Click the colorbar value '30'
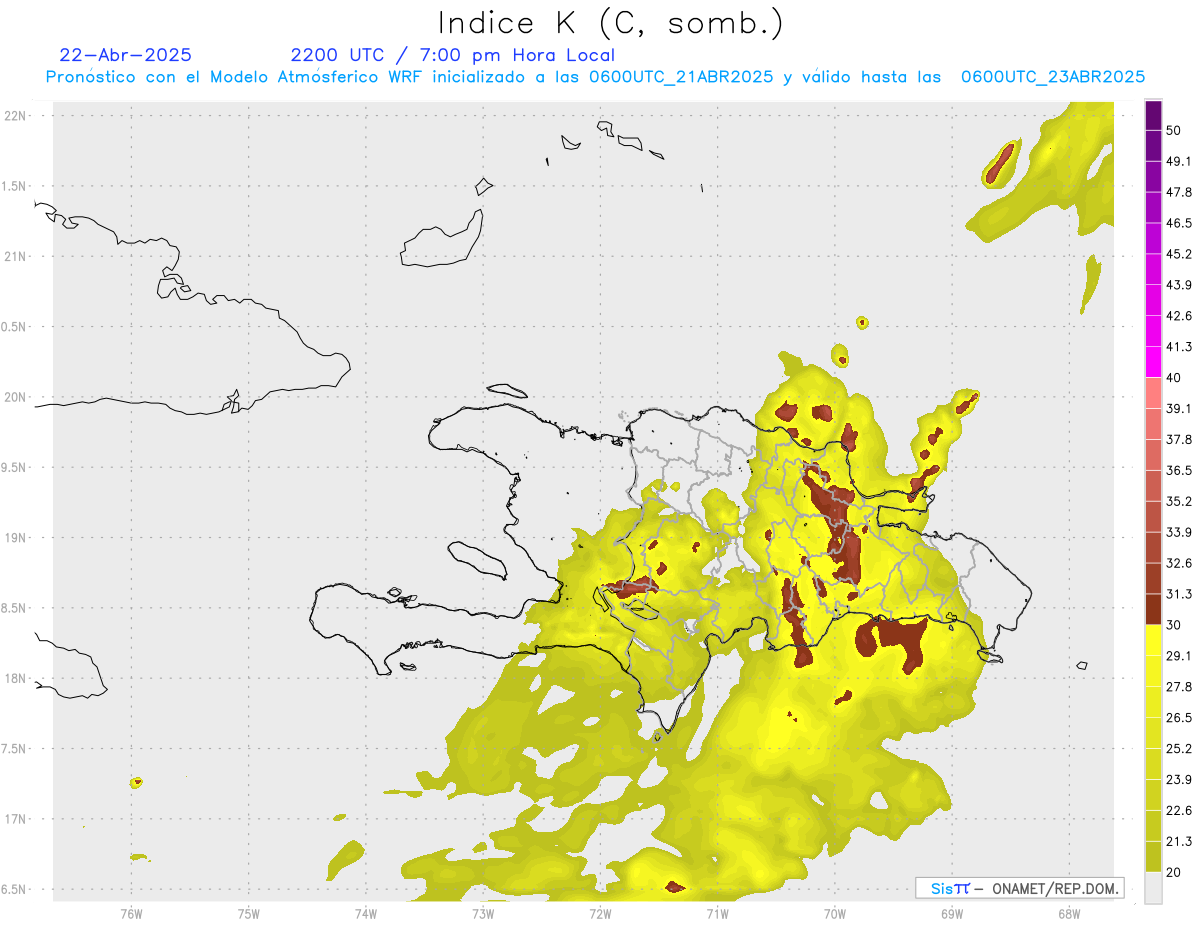 click(1174, 625)
